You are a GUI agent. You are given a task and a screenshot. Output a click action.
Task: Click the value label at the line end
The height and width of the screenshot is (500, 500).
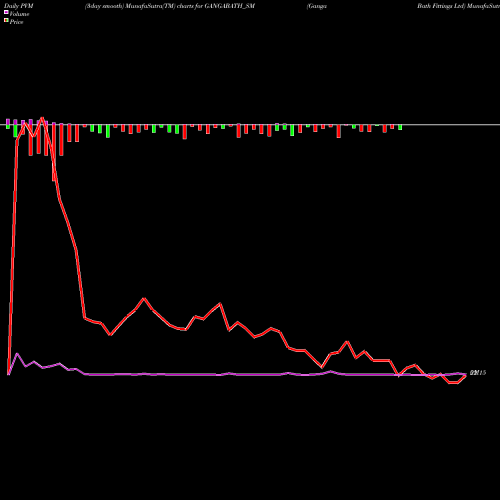coord(478,373)
